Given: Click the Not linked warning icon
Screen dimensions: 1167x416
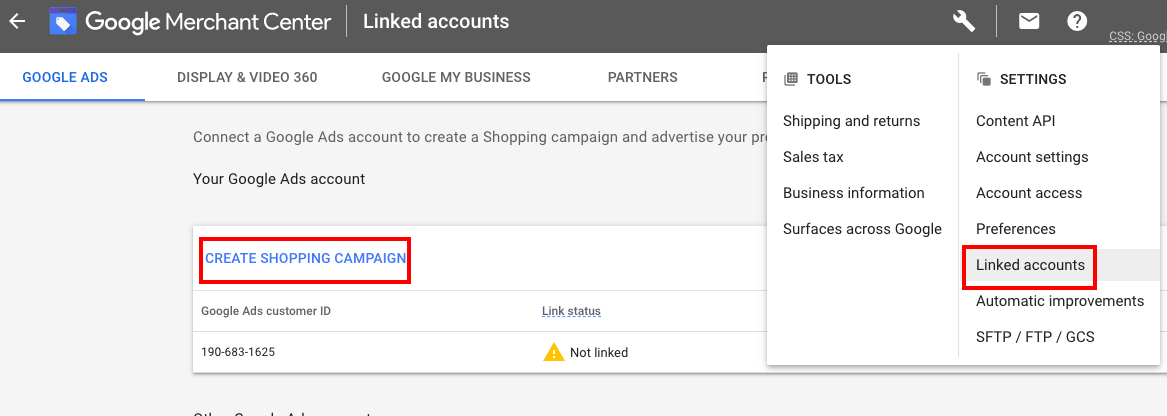Looking at the screenshot, I should click(553, 352).
